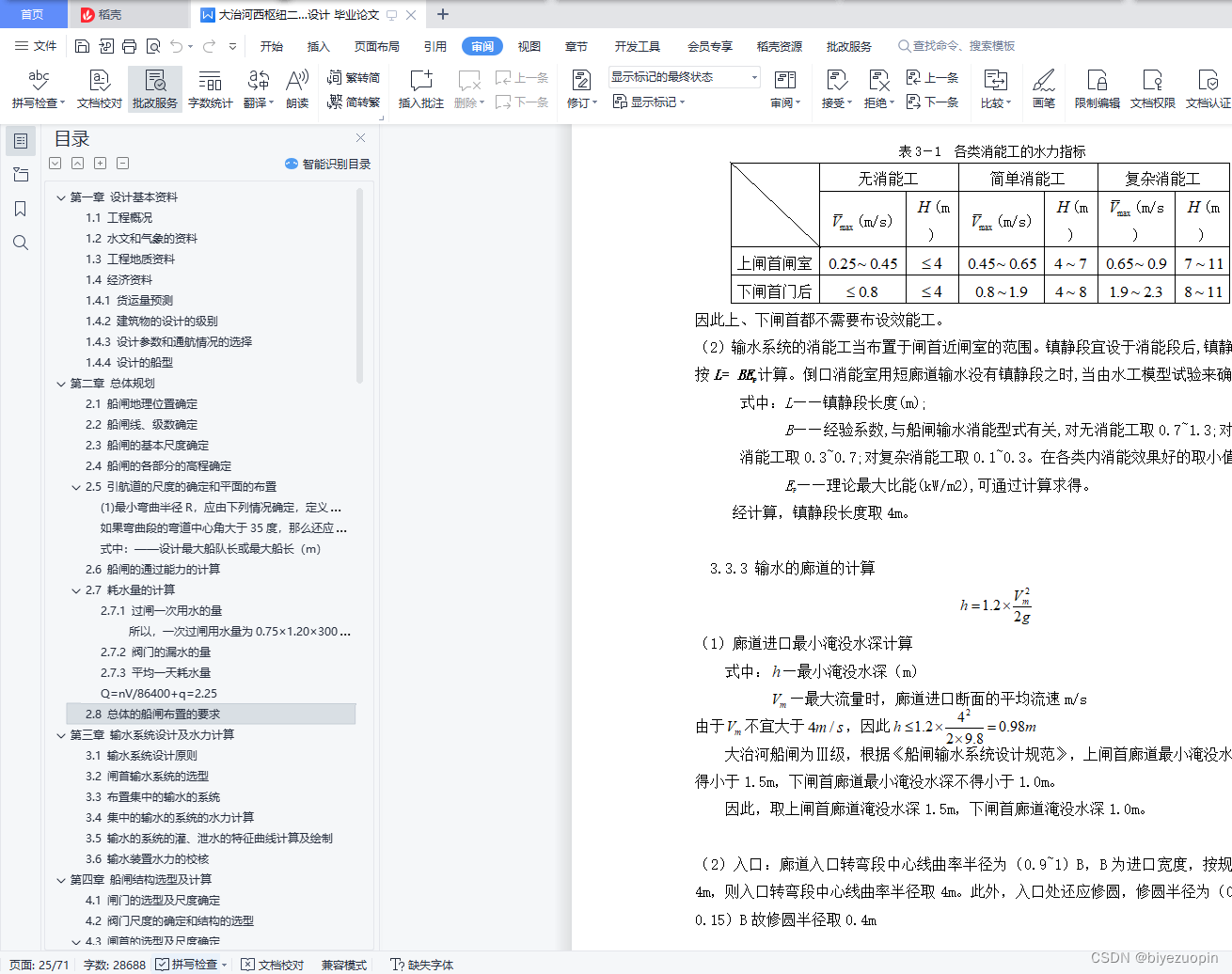Start 朗读 read aloud

coord(297,89)
